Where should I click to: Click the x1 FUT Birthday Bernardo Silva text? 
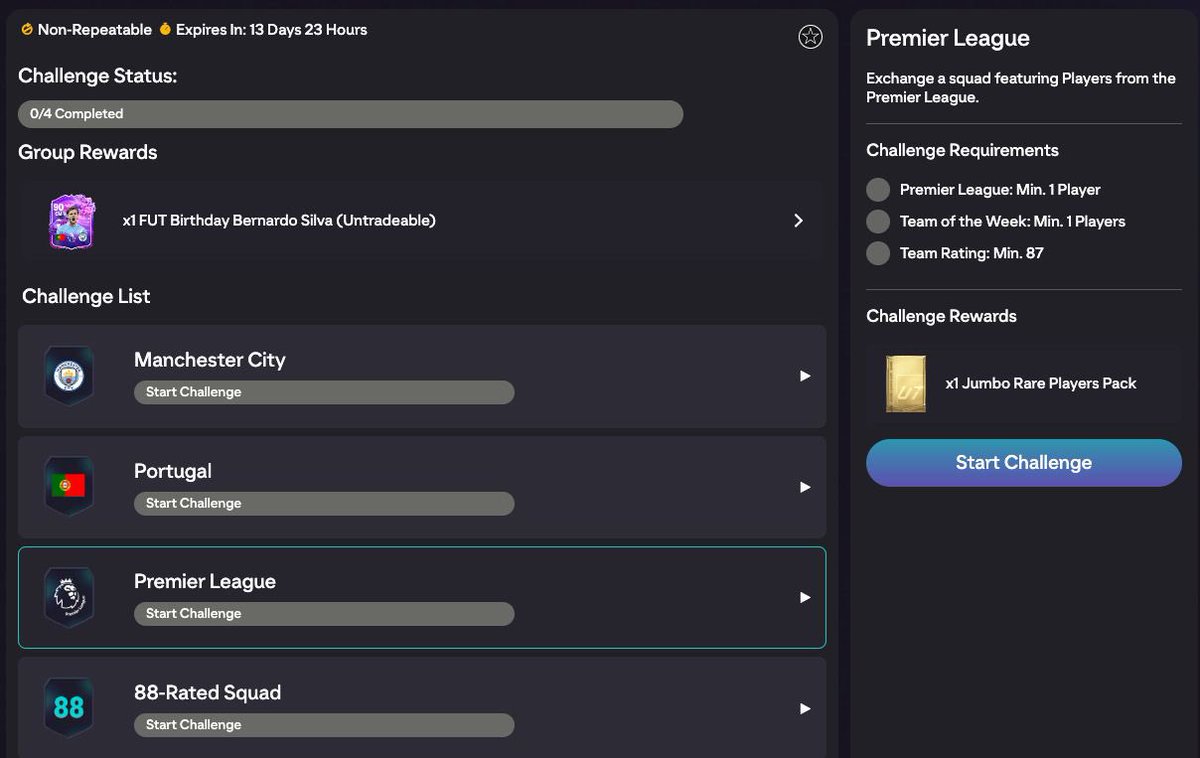tap(279, 221)
